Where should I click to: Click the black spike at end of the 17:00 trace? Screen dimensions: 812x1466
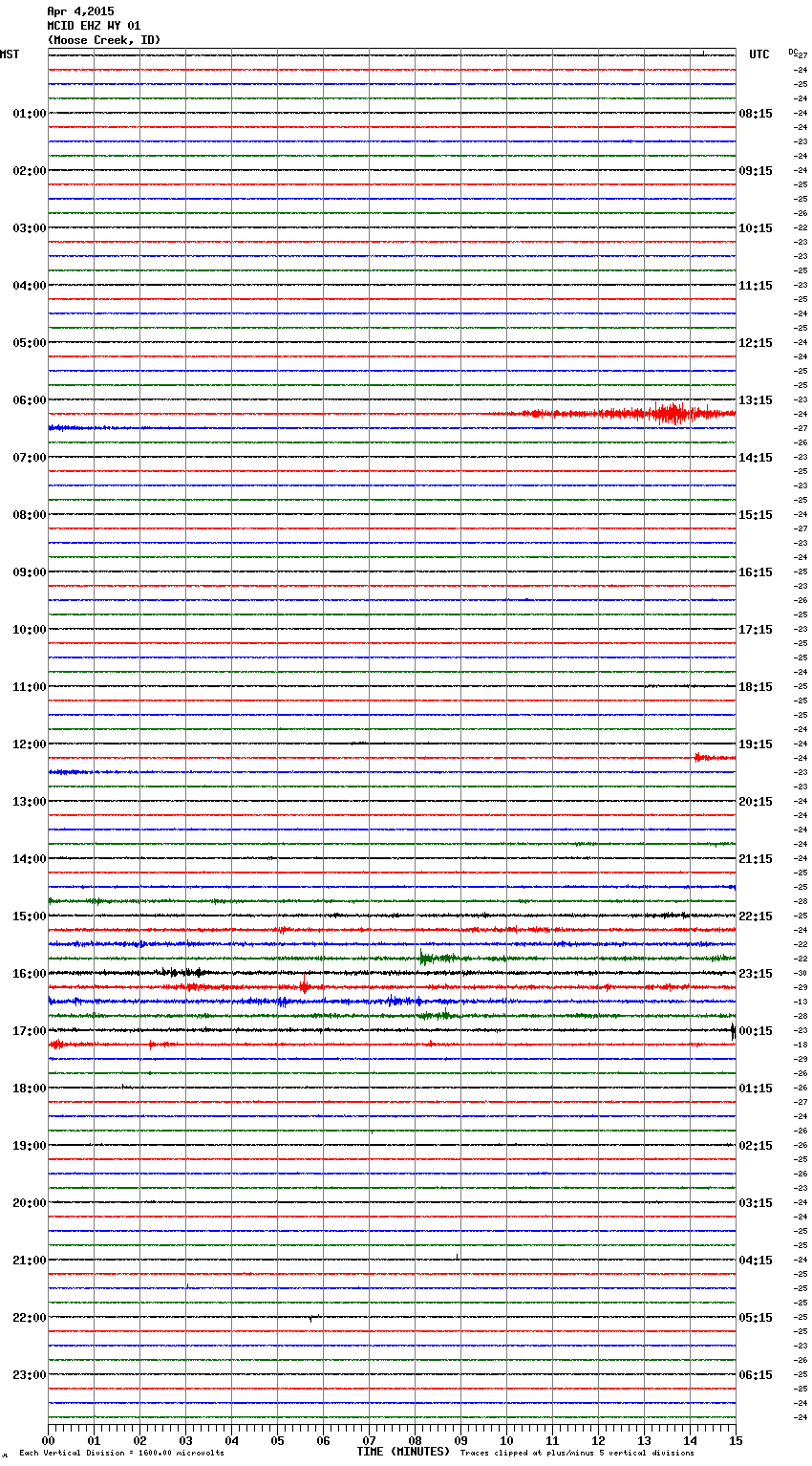tap(733, 1031)
